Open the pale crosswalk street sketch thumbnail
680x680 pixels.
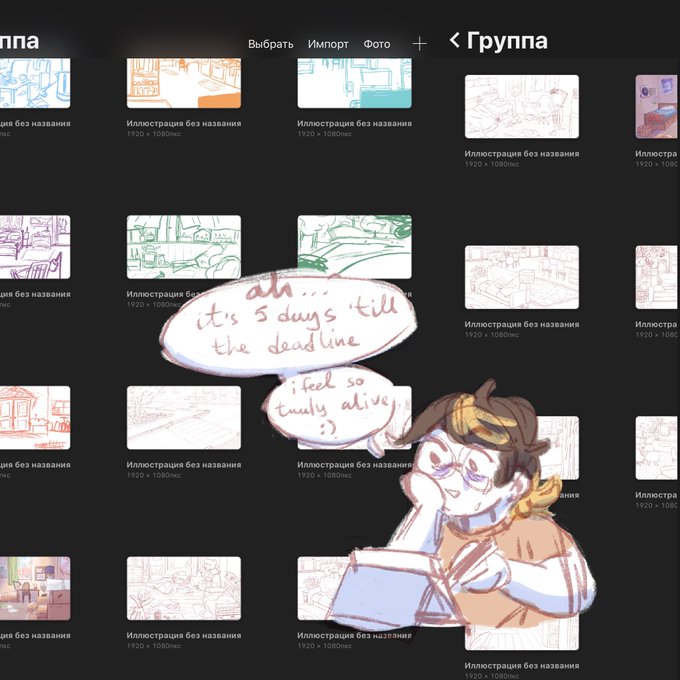[184, 418]
